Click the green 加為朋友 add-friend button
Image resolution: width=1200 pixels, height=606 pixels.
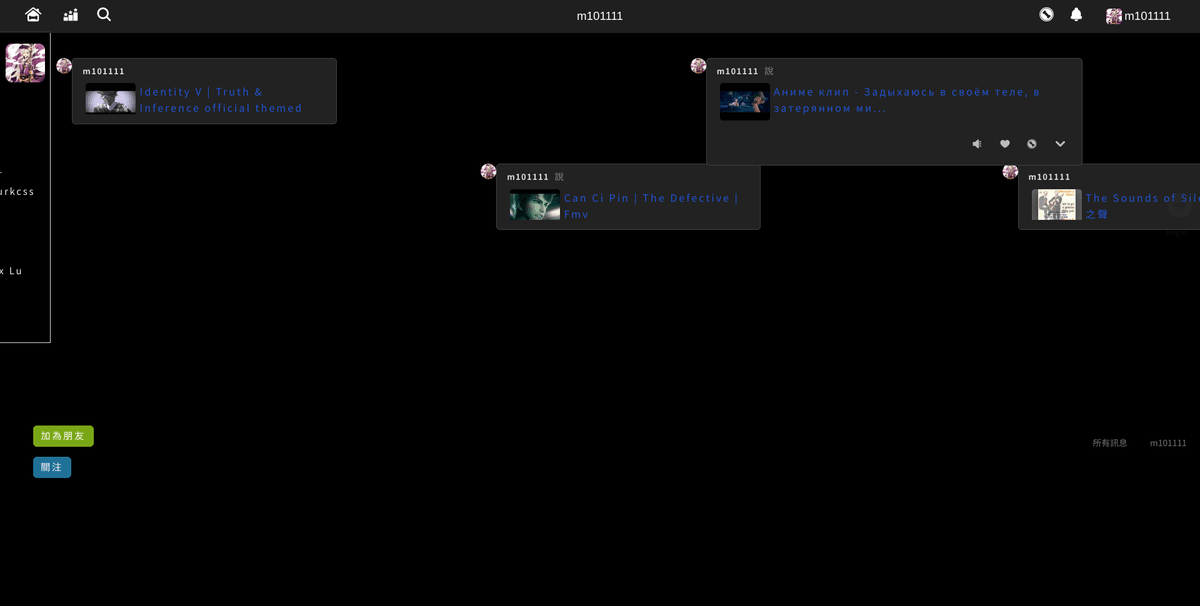point(63,436)
